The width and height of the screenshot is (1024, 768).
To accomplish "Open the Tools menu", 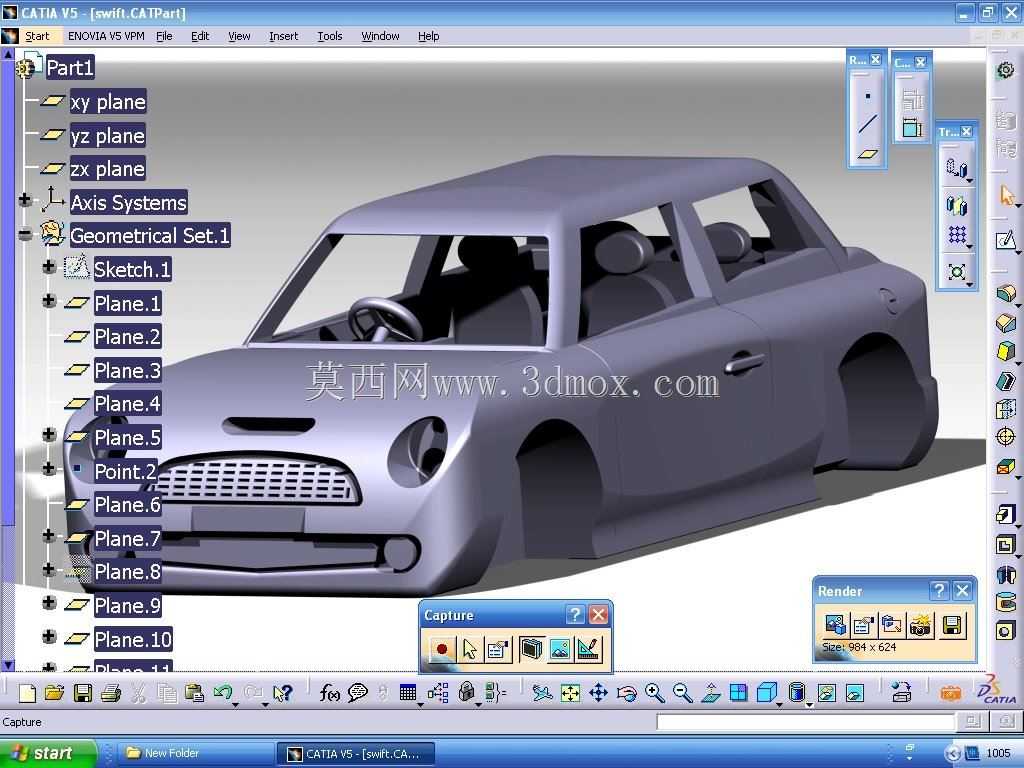I will tap(330, 36).
